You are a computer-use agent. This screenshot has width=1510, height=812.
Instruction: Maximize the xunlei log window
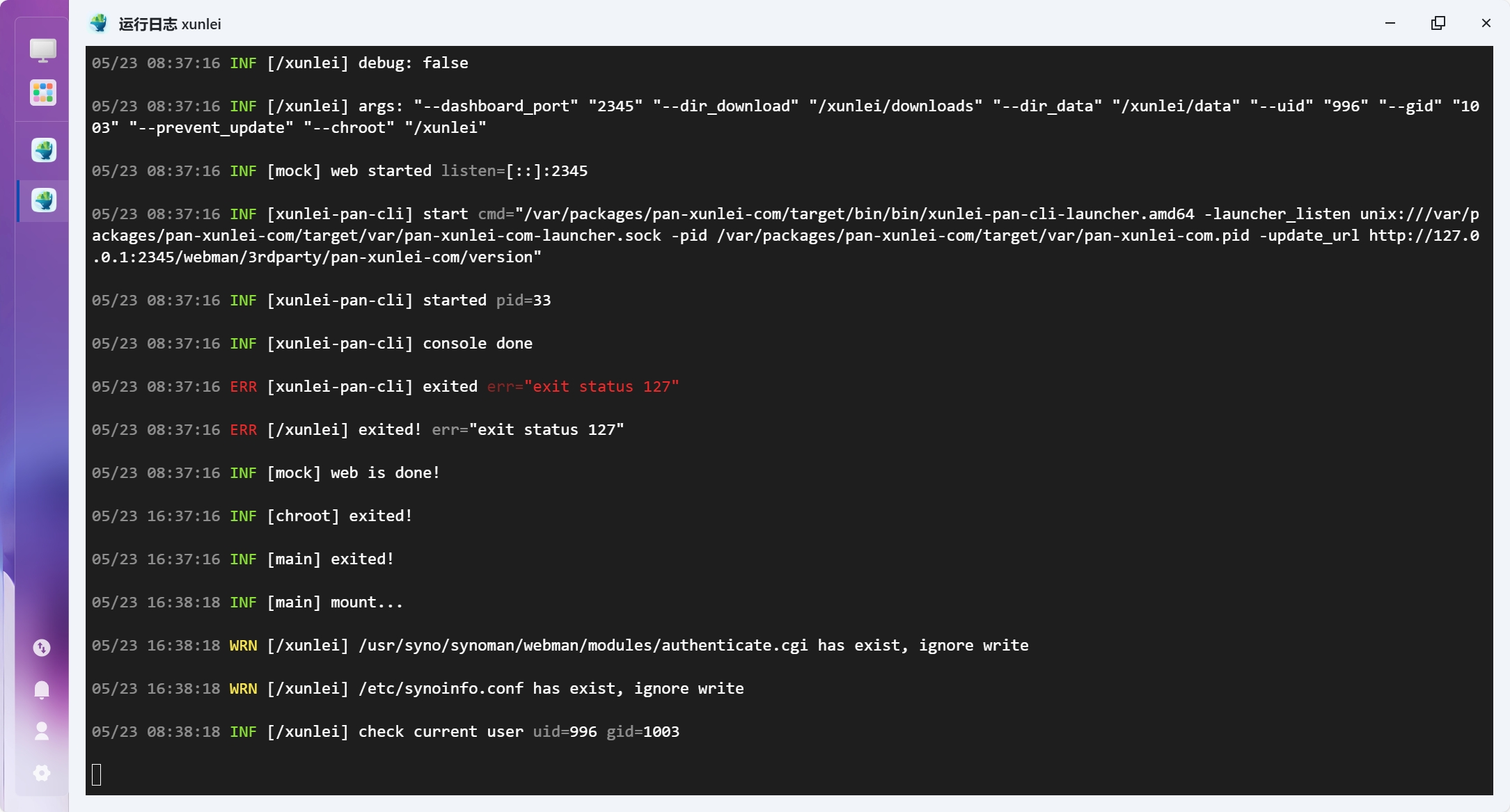coord(1438,23)
